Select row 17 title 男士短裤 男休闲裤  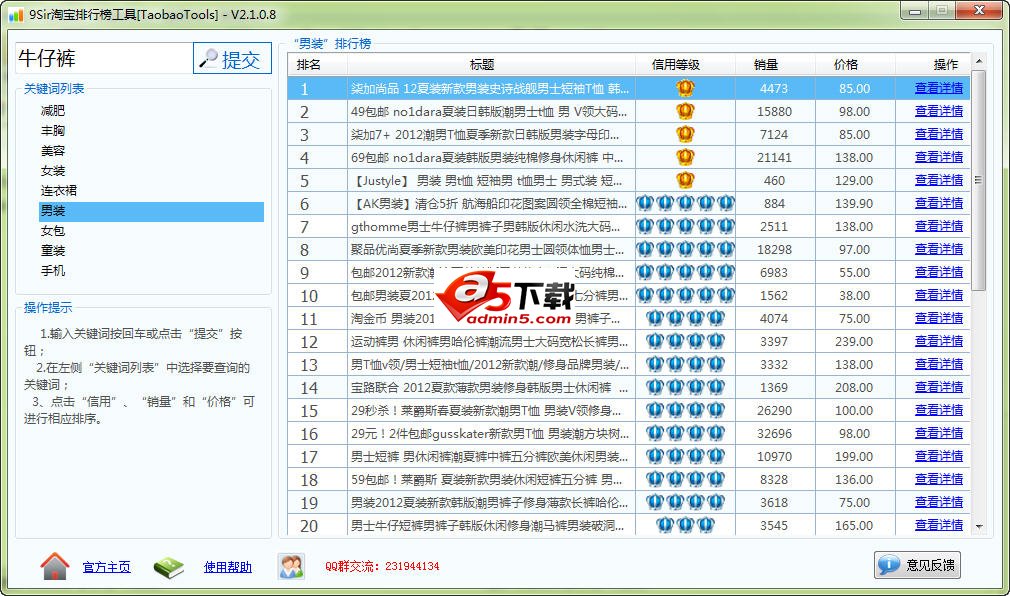tap(489, 456)
